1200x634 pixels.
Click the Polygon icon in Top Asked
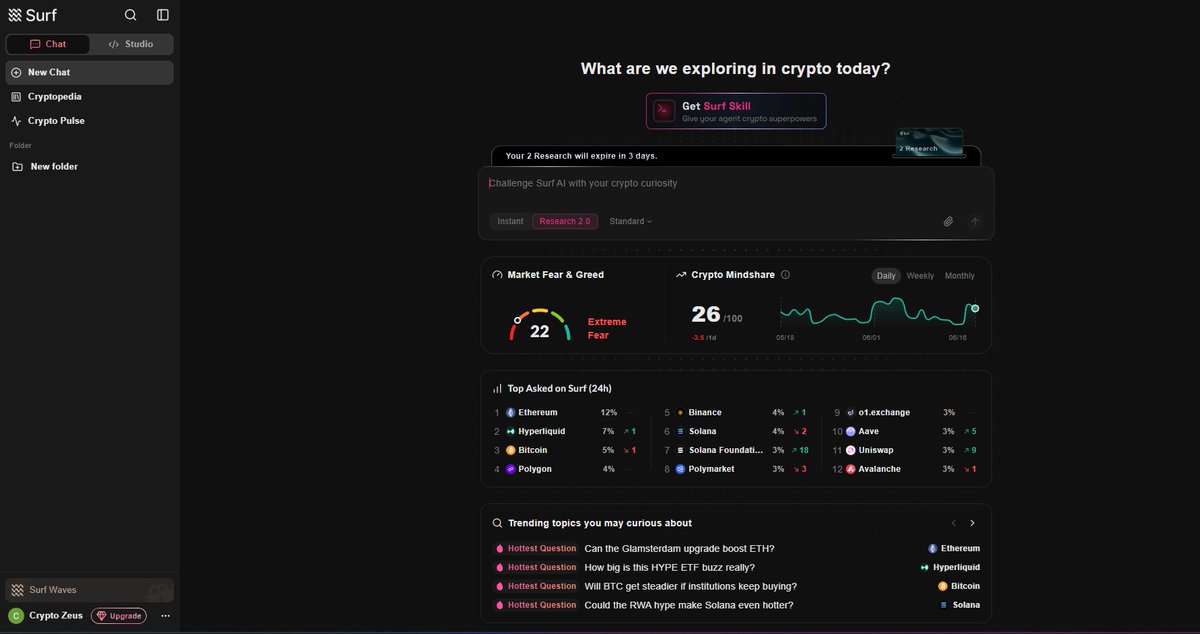(510, 469)
